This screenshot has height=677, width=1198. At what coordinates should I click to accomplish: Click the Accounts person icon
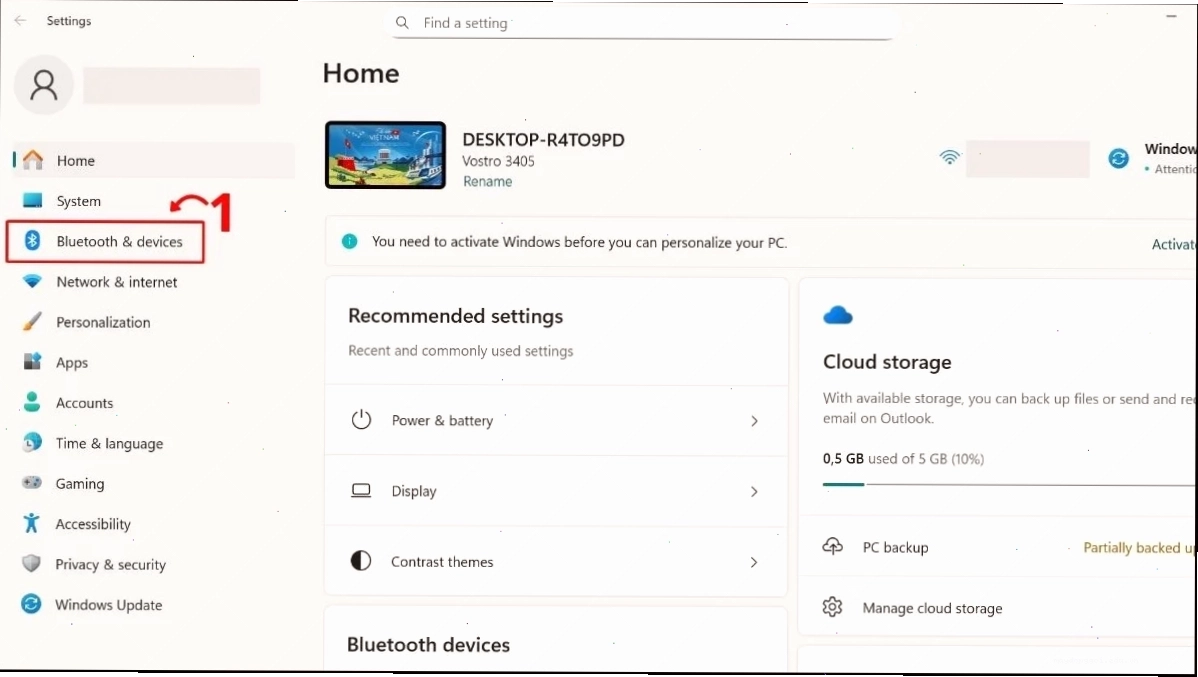point(32,402)
